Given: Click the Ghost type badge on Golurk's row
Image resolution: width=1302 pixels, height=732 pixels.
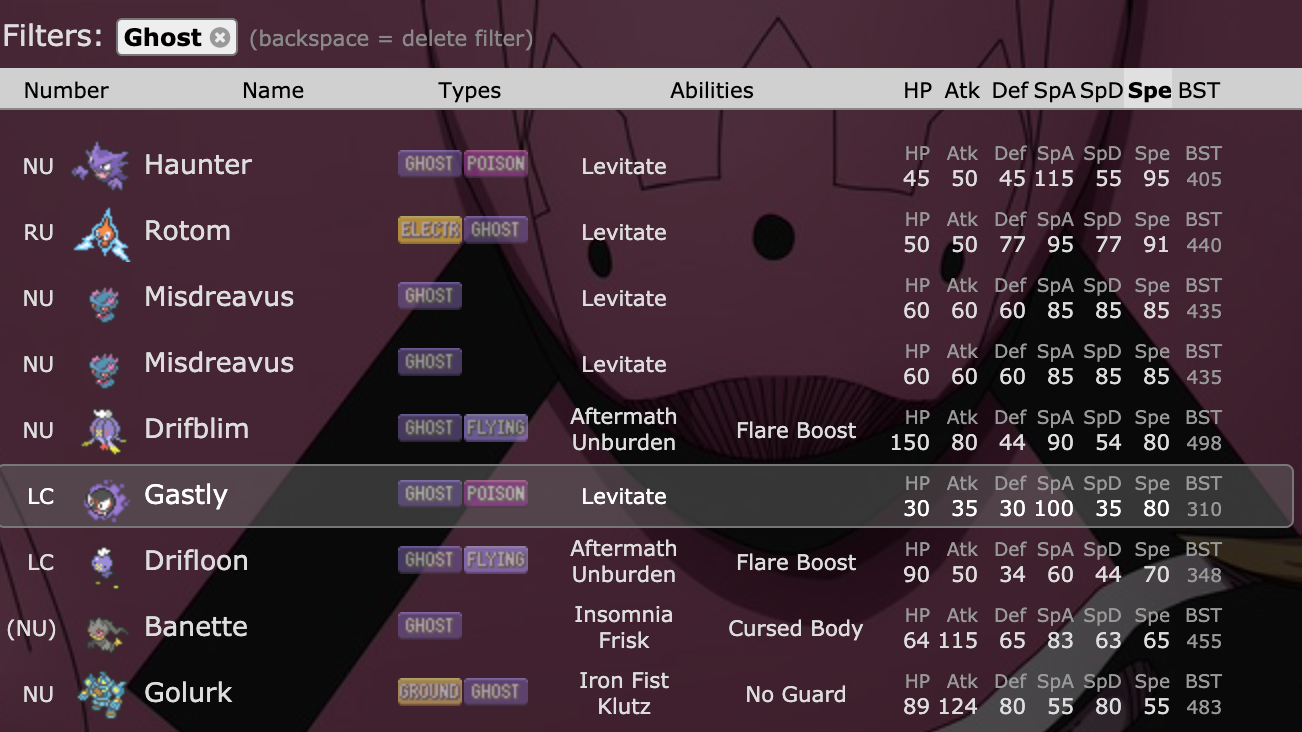Looking at the screenshot, I should [x=495, y=692].
